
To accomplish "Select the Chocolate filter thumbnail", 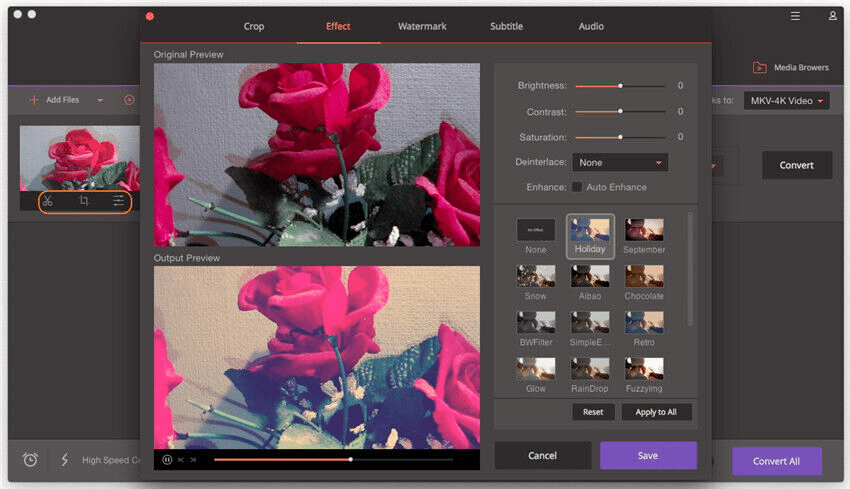I will [x=644, y=276].
